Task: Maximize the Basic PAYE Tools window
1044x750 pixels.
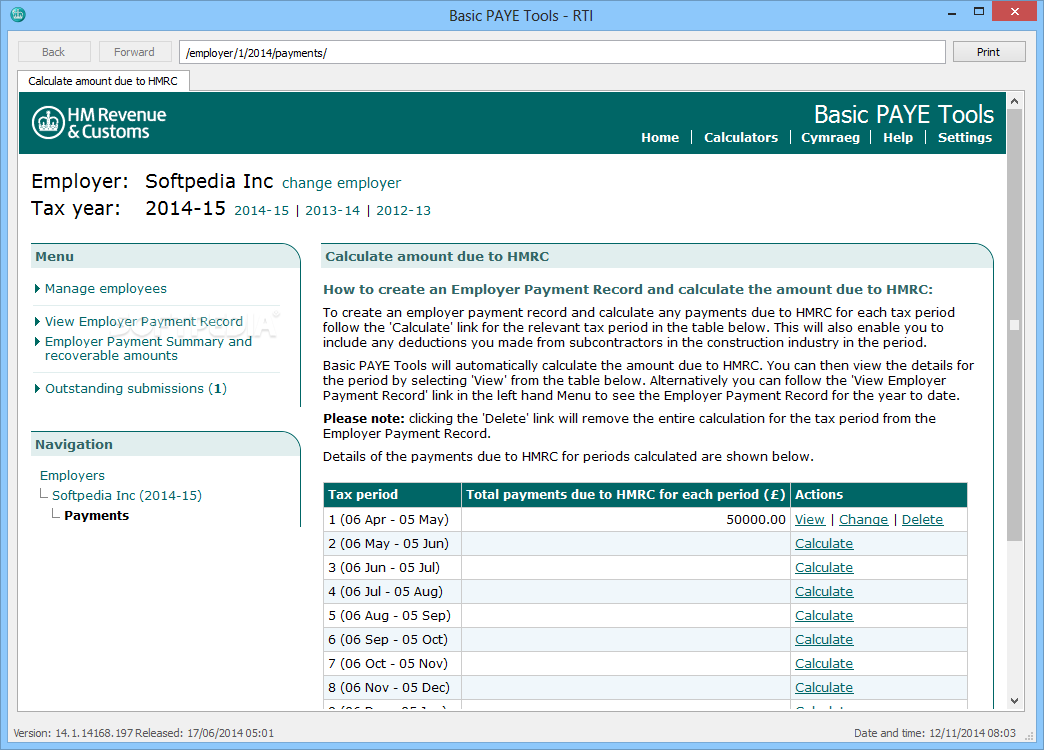Action: tap(978, 12)
